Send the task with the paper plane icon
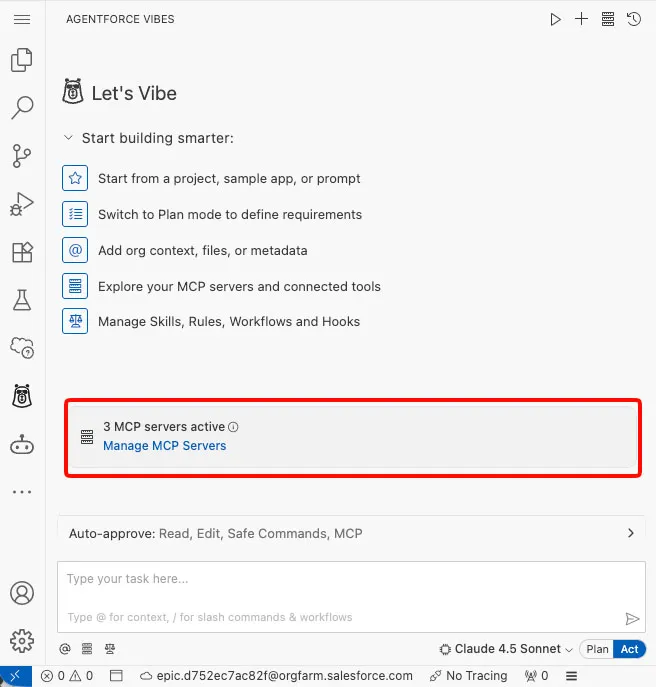 pyautogui.click(x=632, y=619)
